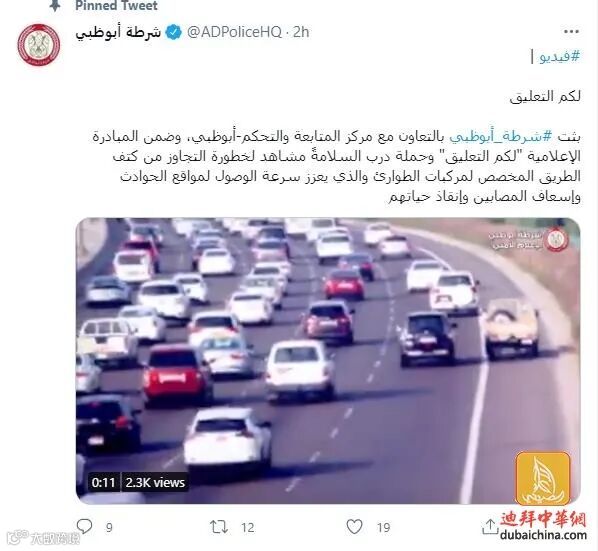This screenshot has height=551, width=598.
Task: Click the police logo watermark in video
Action: point(556,239)
